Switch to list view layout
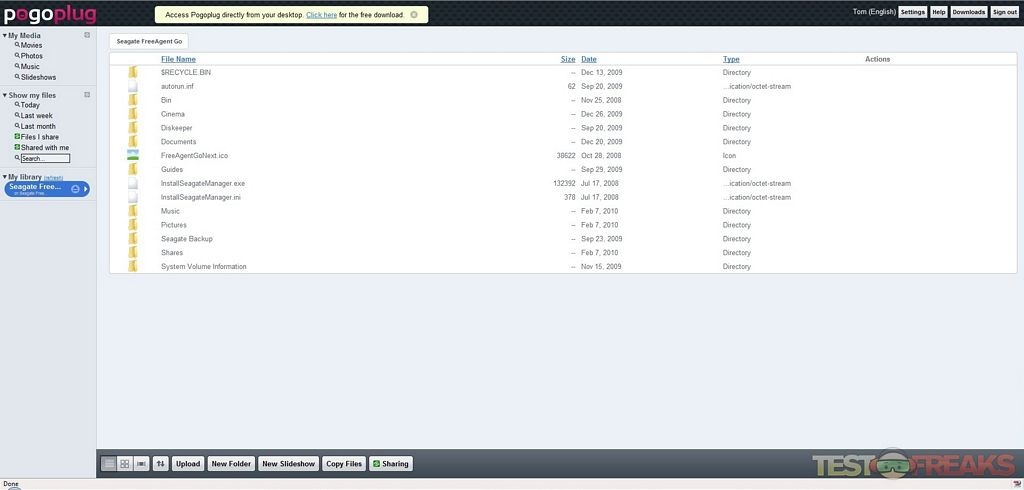The width and height of the screenshot is (1024, 490). [109, 464]
